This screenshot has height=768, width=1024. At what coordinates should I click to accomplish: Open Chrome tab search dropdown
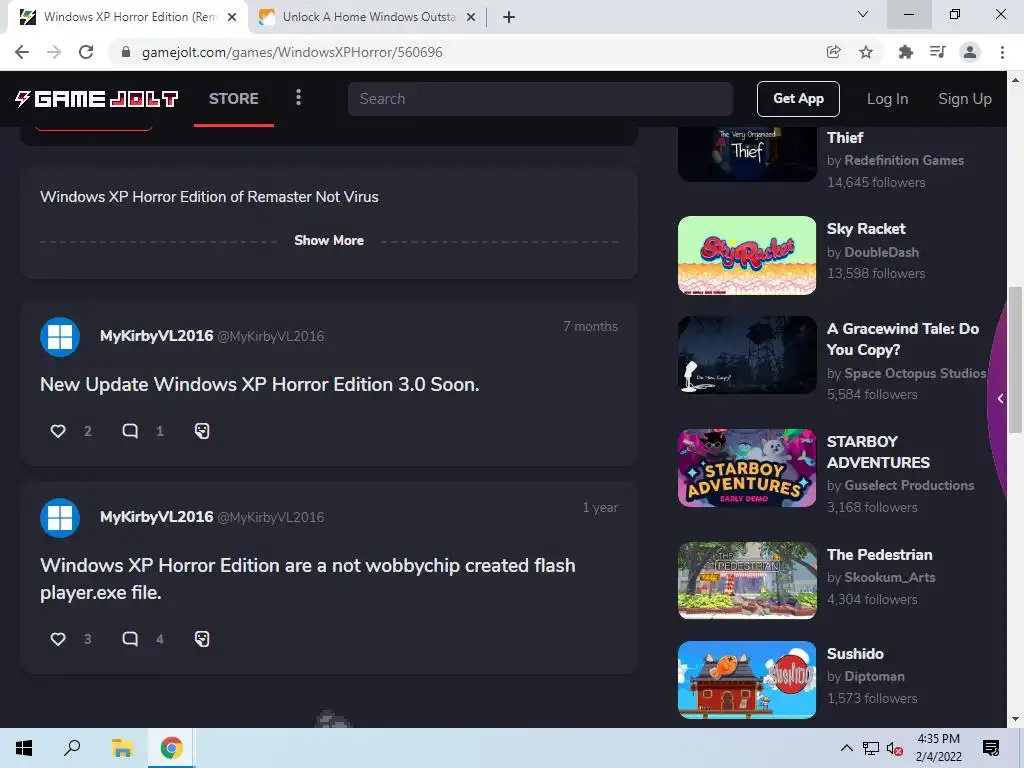click(x=863, y=14)
